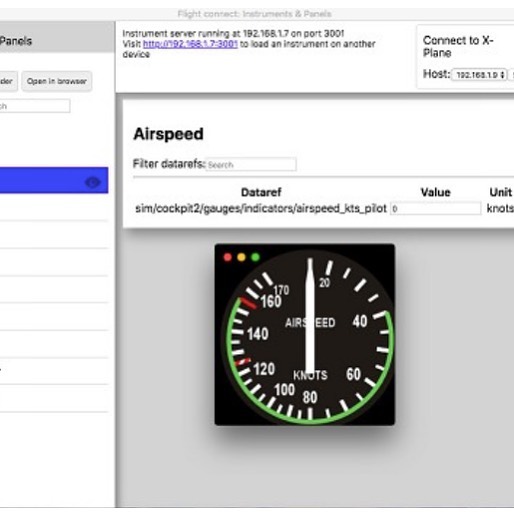The height and width of the screenshot is (514, 514).
Task: Click the Filter datarefs search field
Action: pos(251,164)
